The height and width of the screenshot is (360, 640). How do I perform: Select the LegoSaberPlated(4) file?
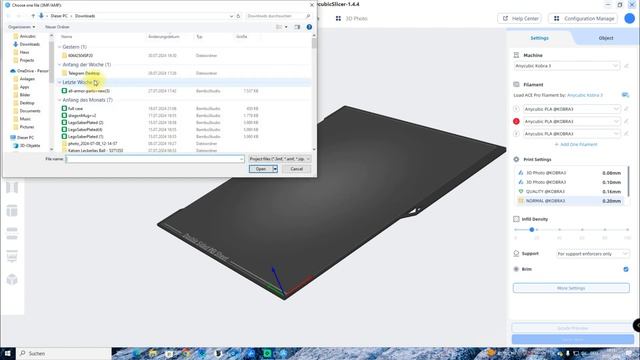coord(85,129)
